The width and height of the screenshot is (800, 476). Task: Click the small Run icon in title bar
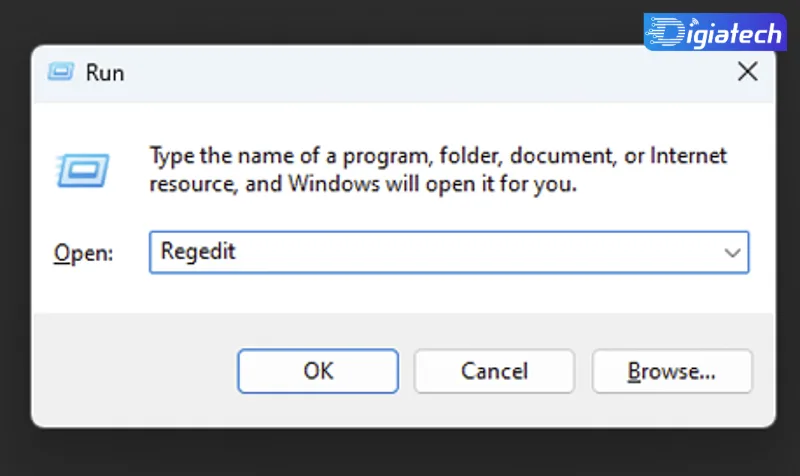pyautogui.click(x=61, y=72)
